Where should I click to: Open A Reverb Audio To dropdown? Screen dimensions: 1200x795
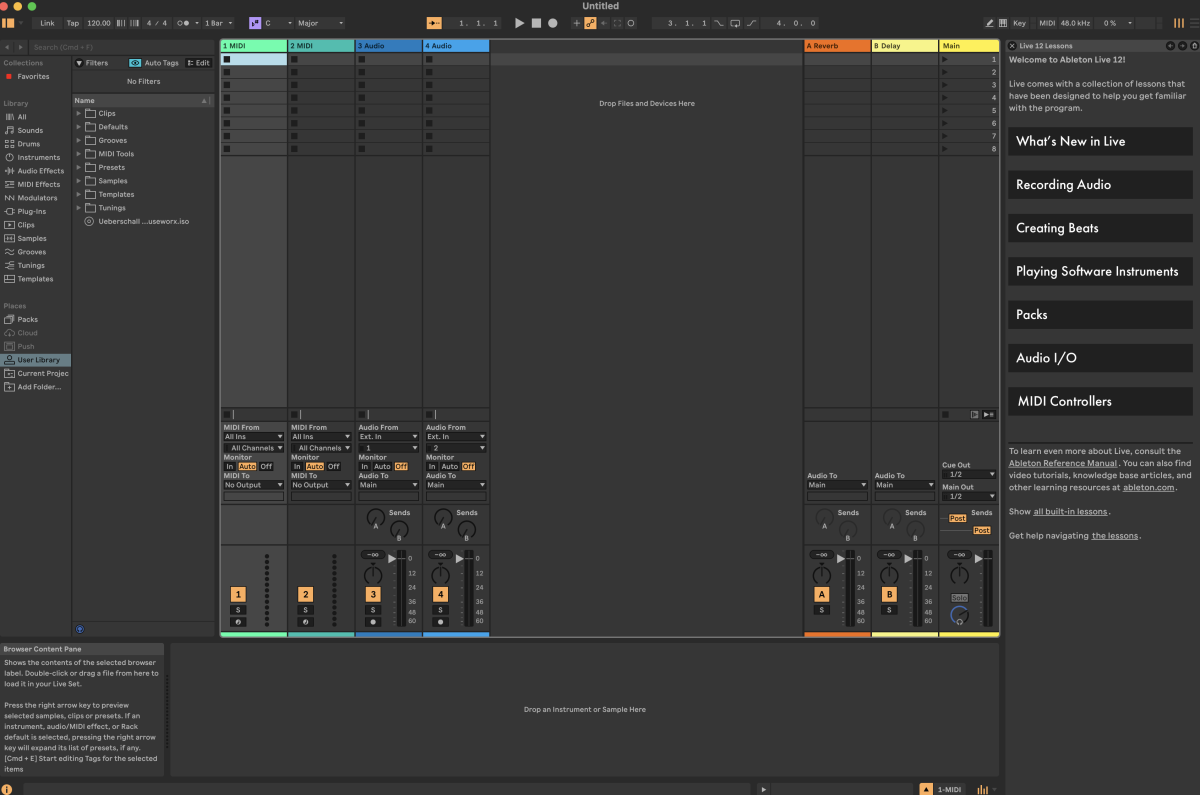coord(837,485)
